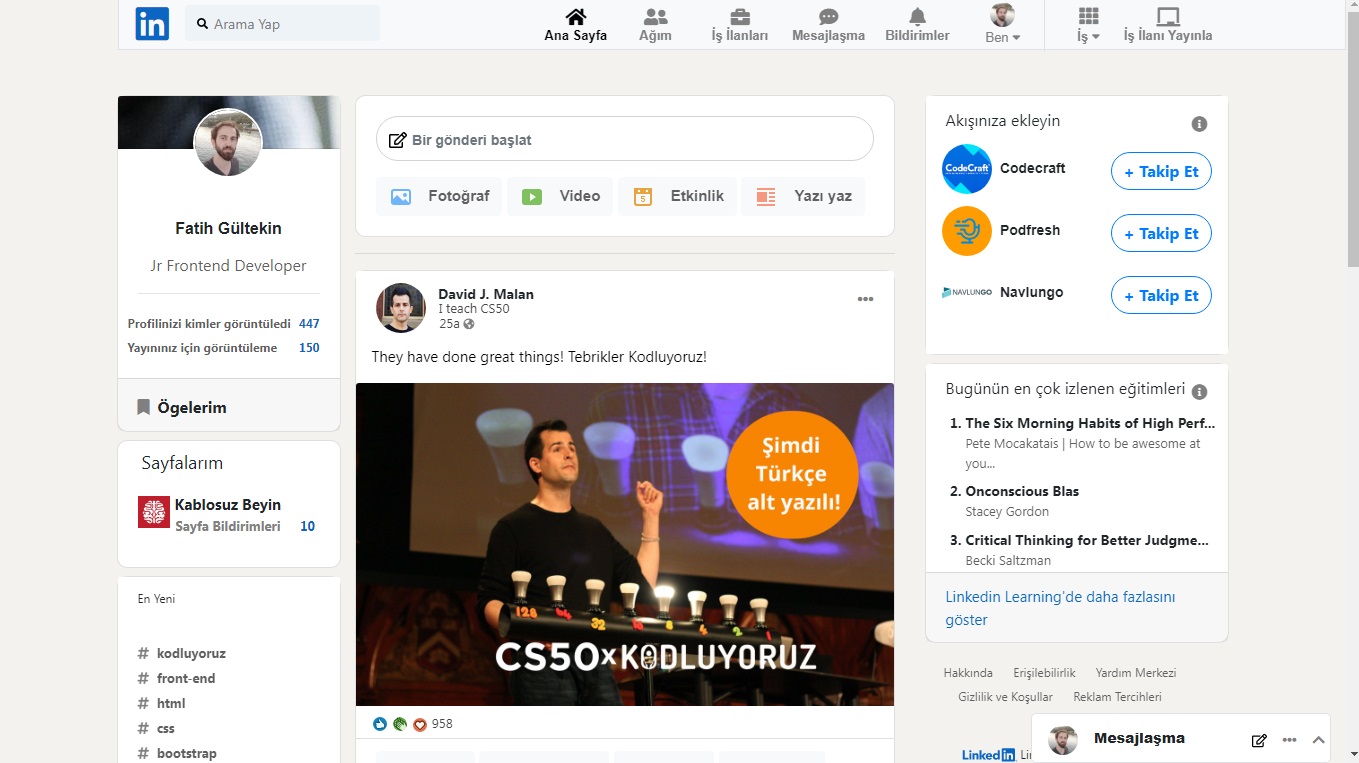Click İş İlanı Yayınla in the top bar

1167,24
